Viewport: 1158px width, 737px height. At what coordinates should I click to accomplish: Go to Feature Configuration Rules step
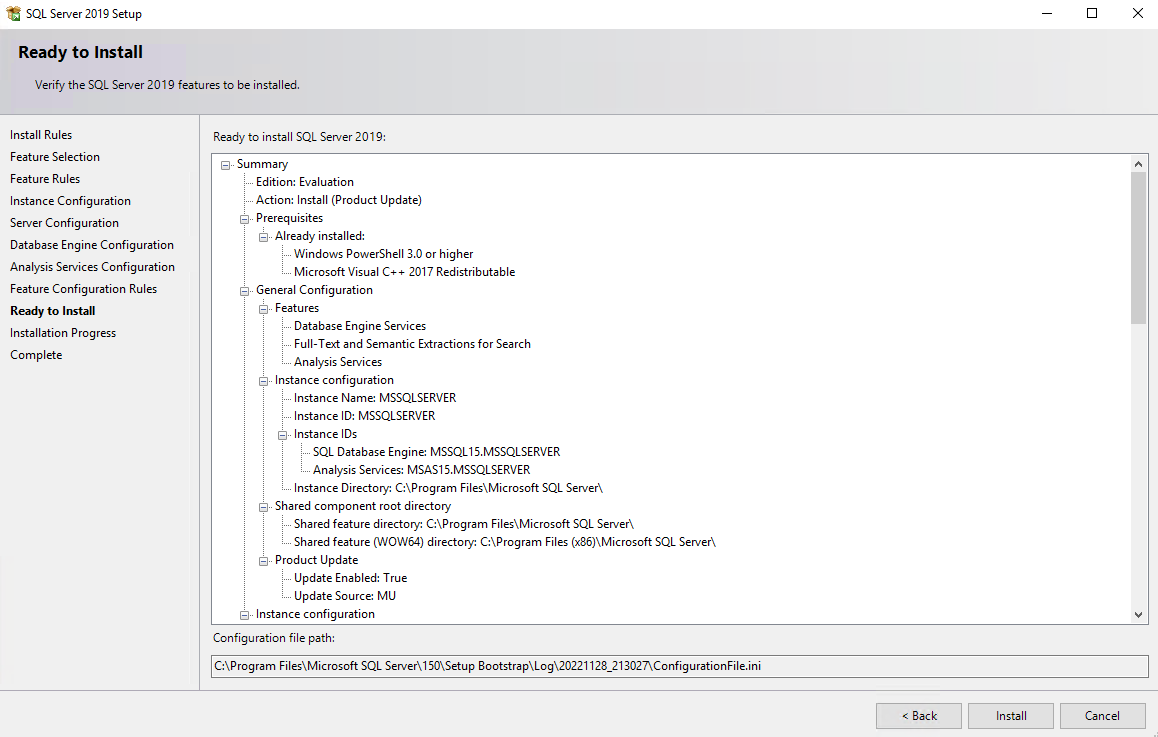83,289
